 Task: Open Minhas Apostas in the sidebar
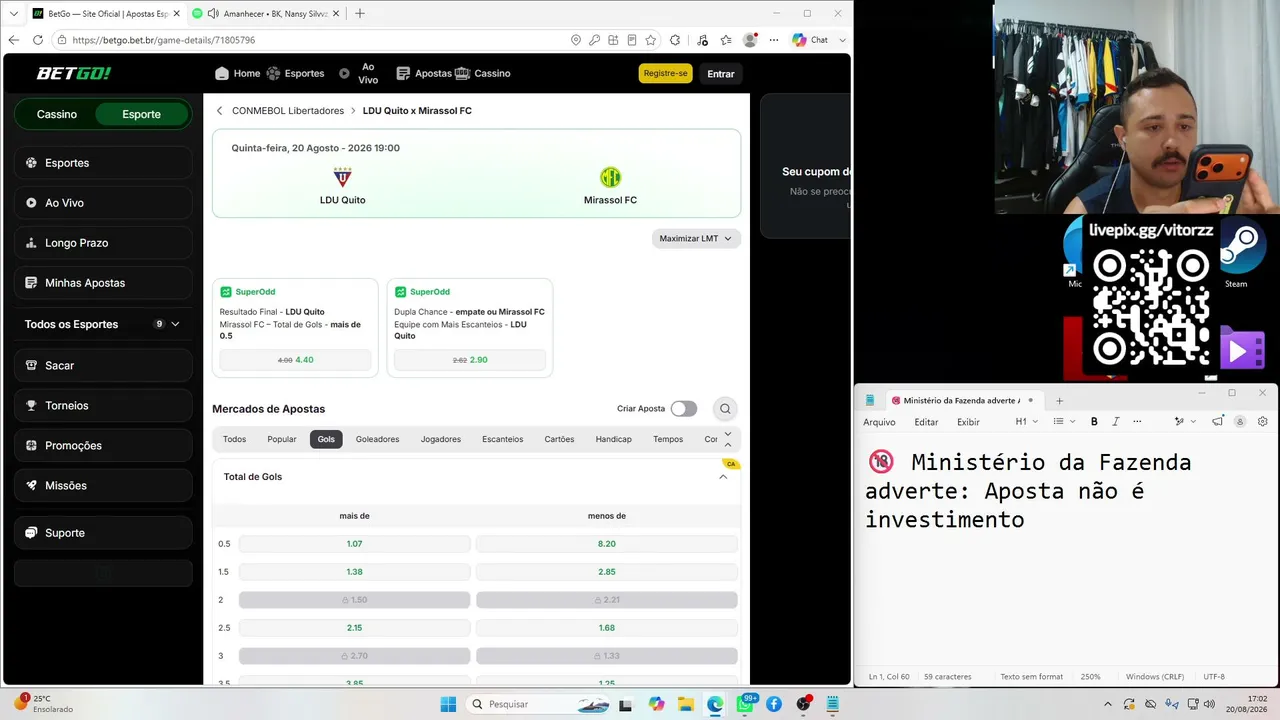click(103, 283)
